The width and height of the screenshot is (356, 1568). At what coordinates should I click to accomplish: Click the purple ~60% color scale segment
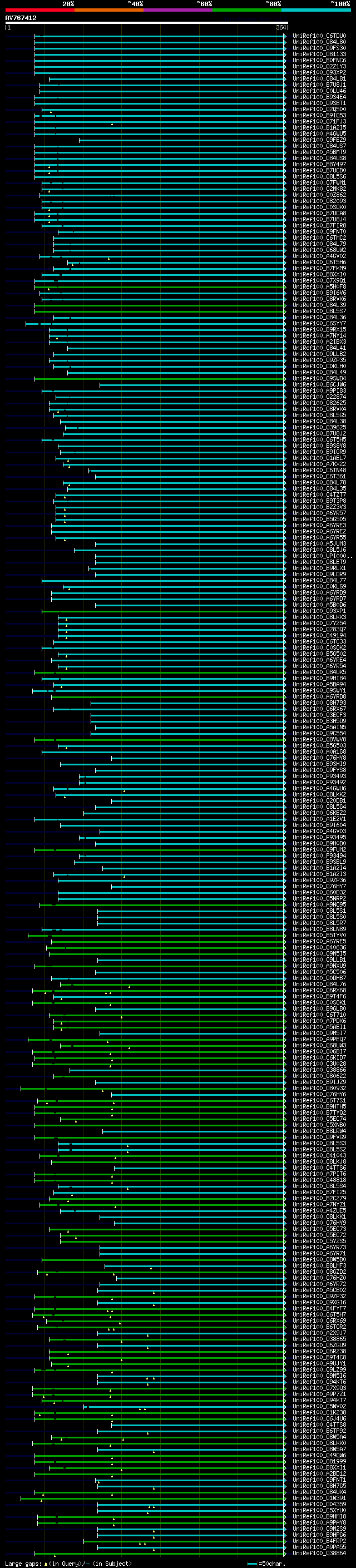[177, 10]
